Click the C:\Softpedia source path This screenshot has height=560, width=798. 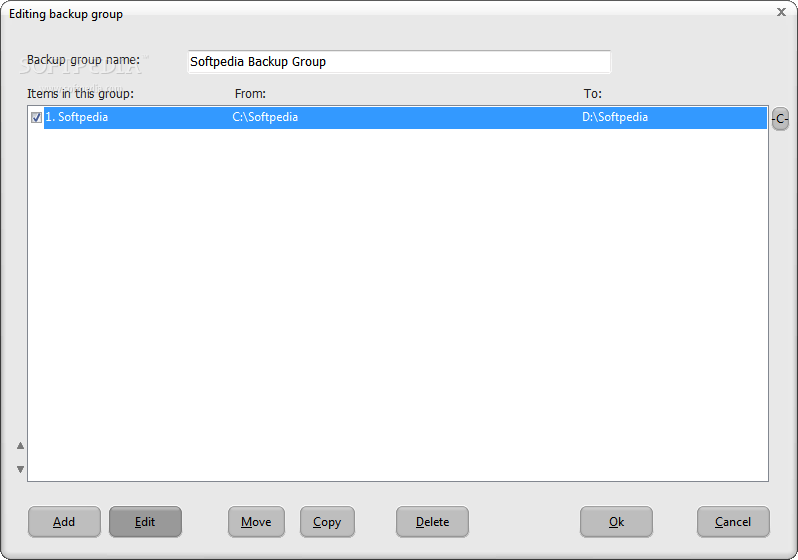[265, 117]
